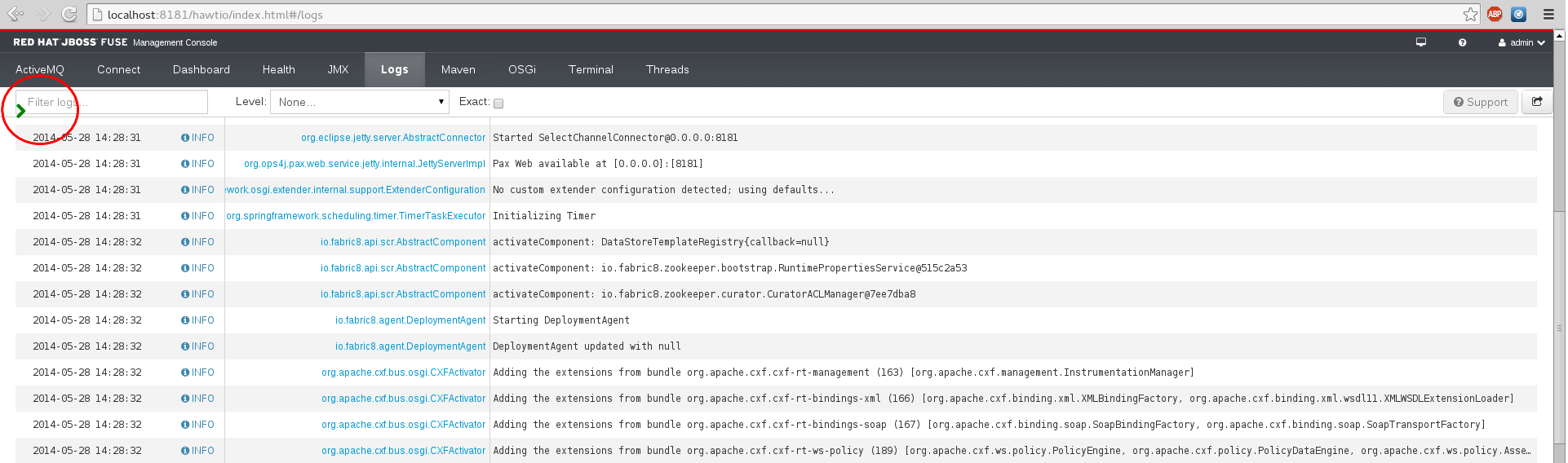Screen dimensions: 1568x463
Task: Open the Threads tab
Action: point(667,70)
